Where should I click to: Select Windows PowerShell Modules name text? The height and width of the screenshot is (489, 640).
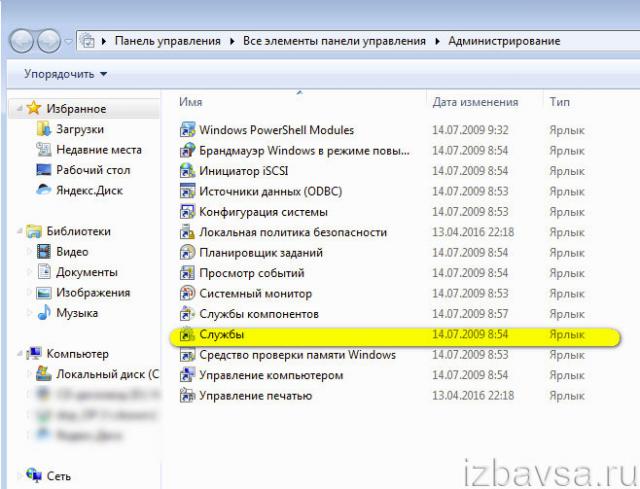276,130
